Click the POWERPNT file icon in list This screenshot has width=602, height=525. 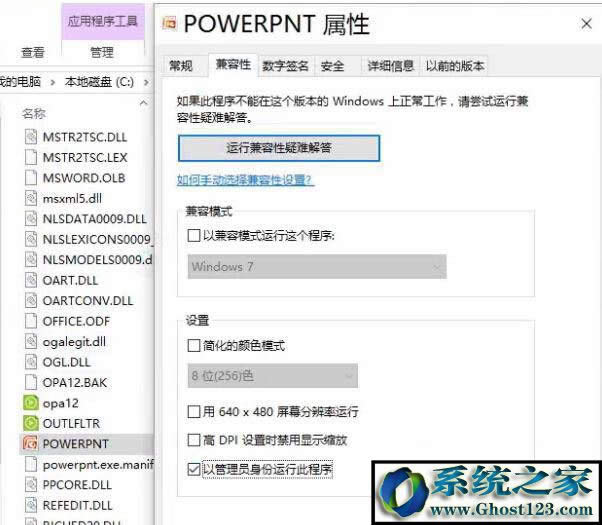tap(30, 443)
